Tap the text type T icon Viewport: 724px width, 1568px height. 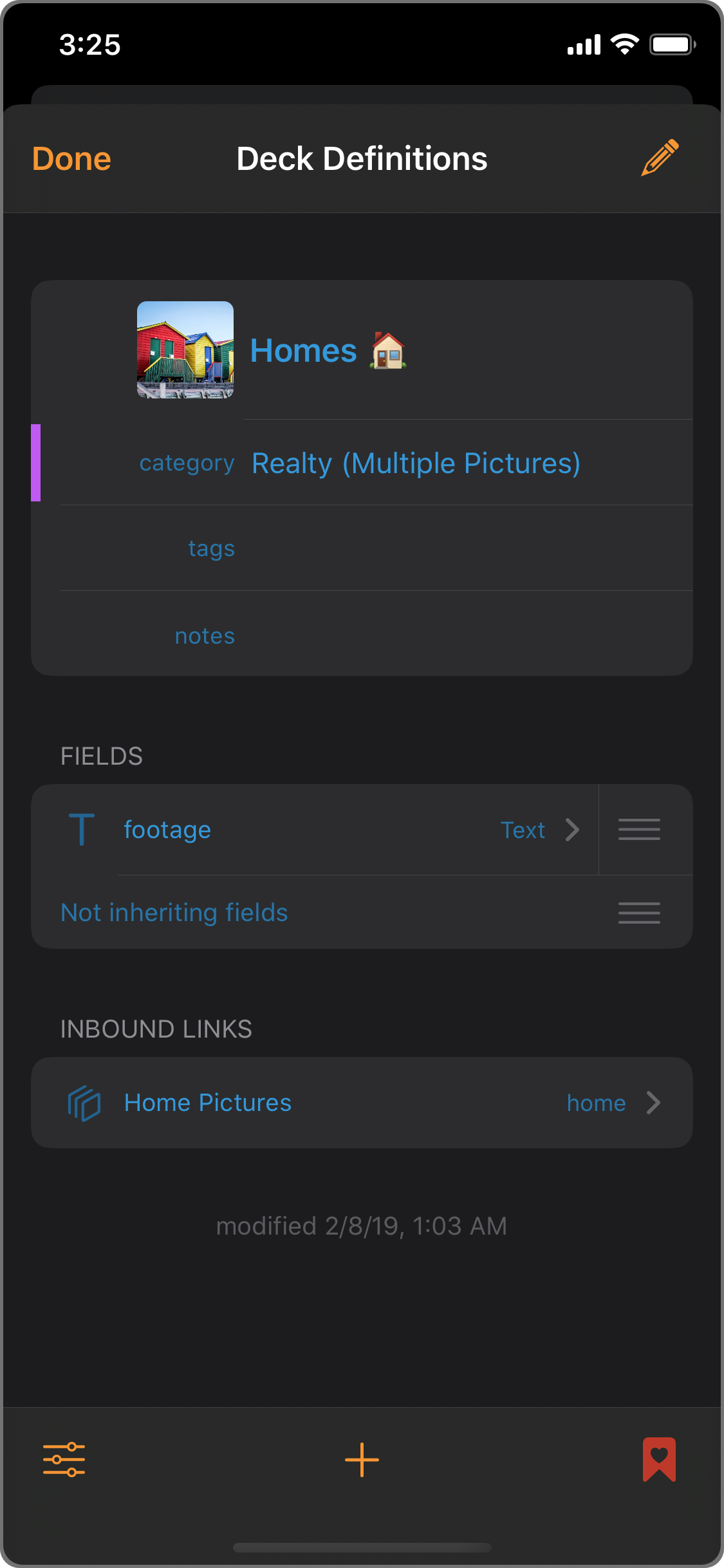tap(82, 829)
